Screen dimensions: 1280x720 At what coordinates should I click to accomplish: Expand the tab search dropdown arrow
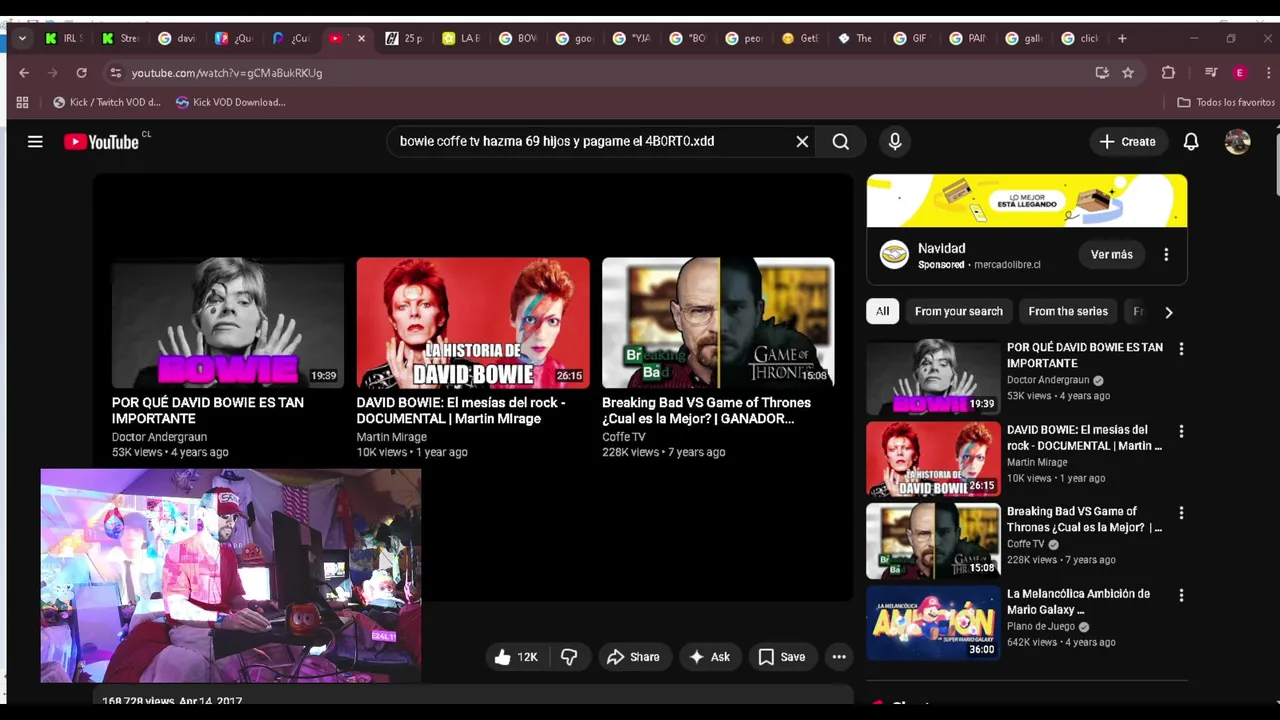click(x=22, y=39)
